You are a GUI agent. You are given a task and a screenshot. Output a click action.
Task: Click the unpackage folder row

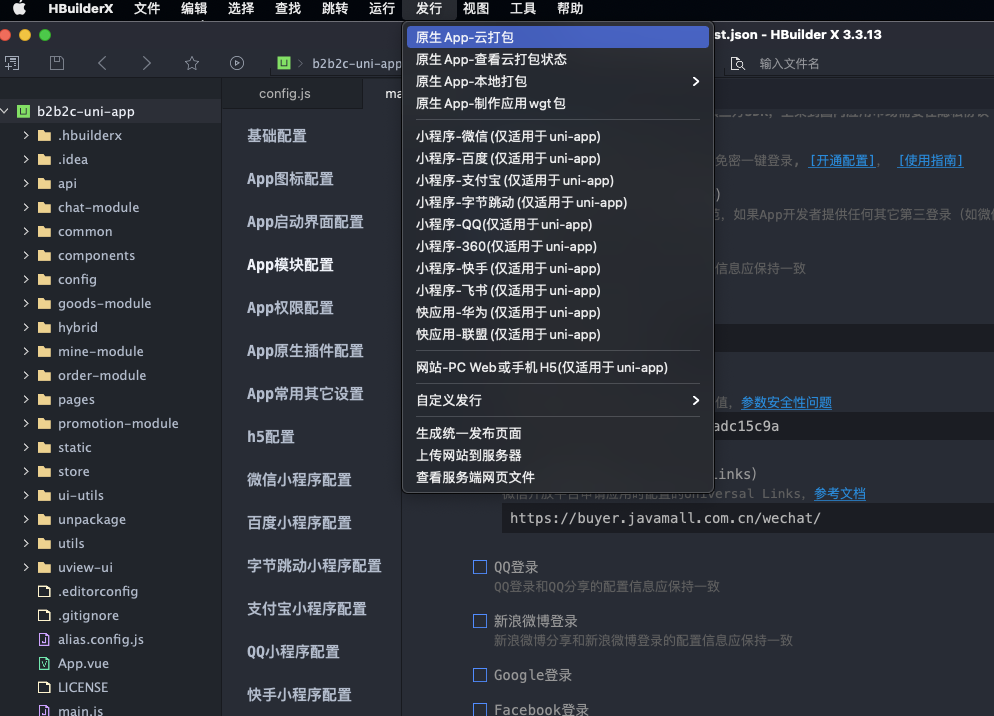pyautogui.click(x=111, y=519)
